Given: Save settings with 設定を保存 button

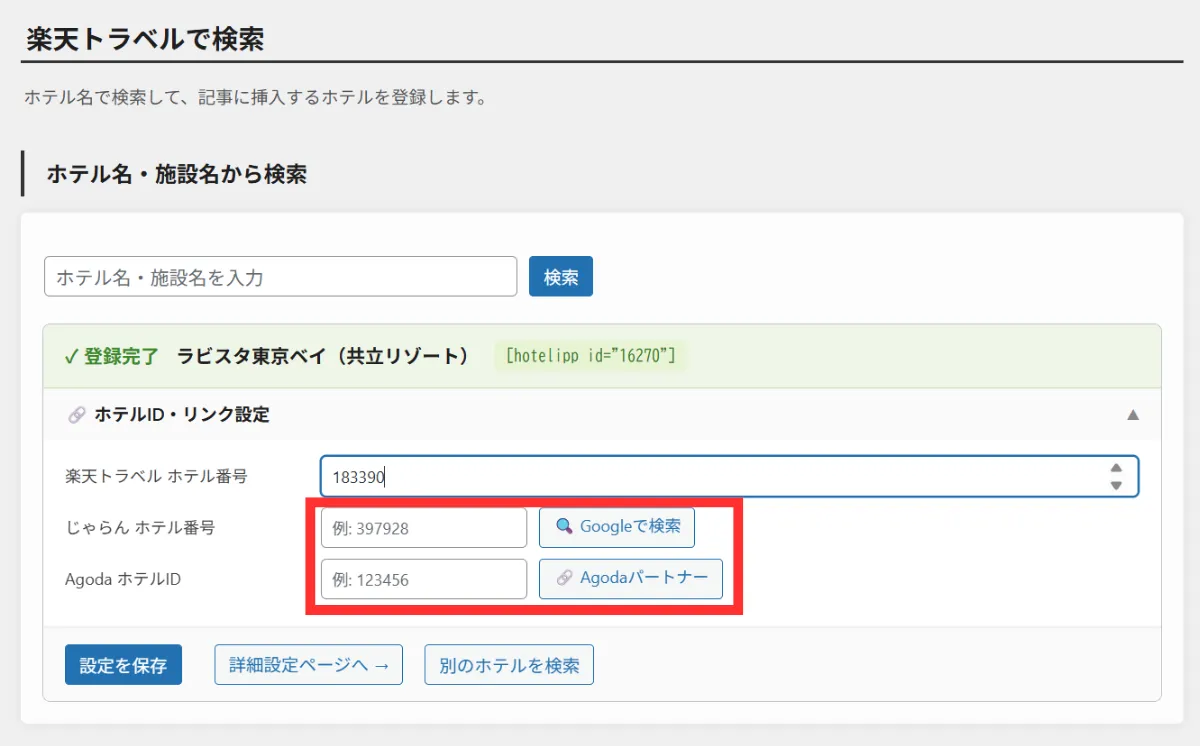Looking at the screenshot, I should coord(123,665).
